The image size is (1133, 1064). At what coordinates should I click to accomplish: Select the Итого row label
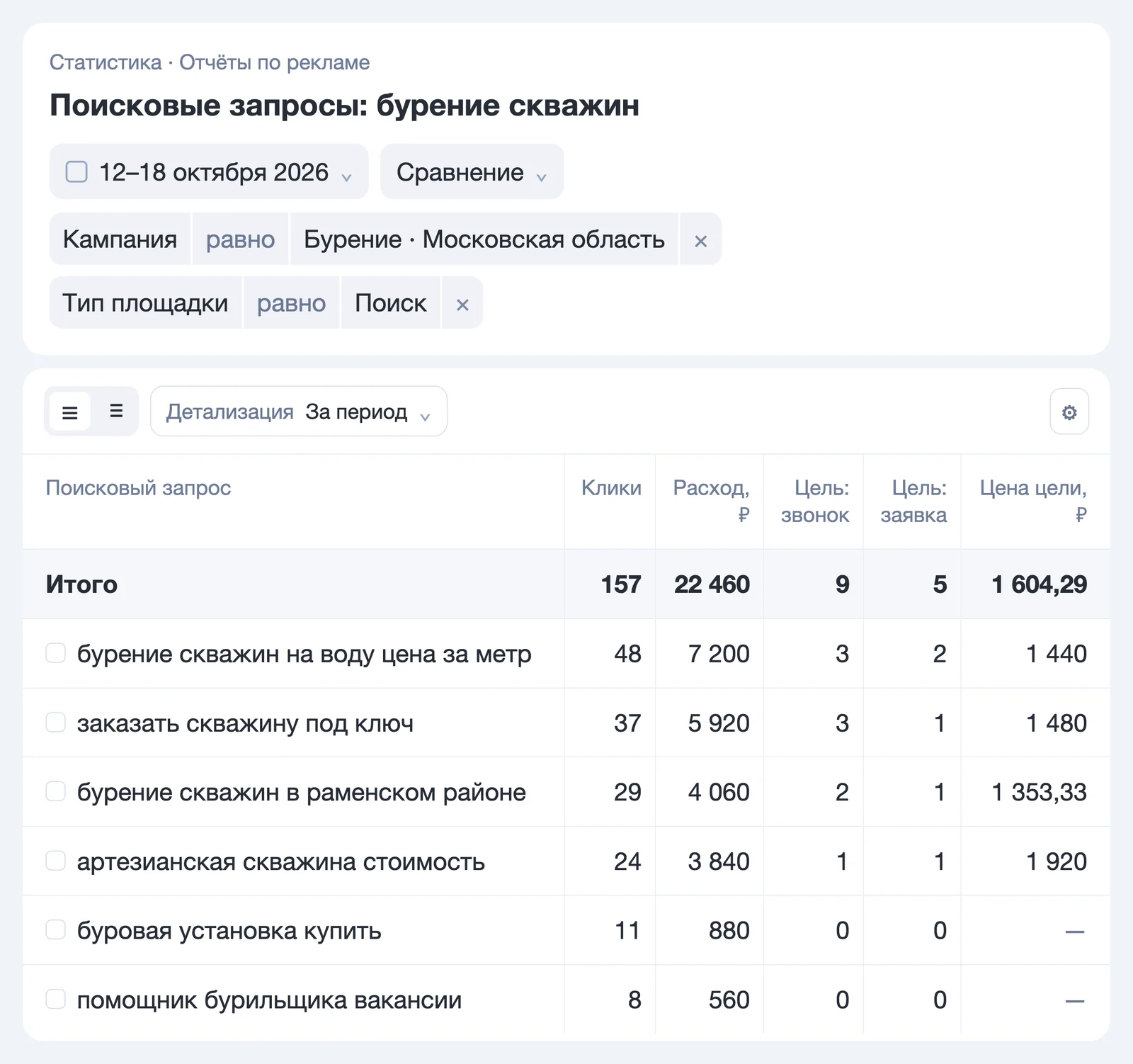pyautogui.click(x=81, y=584)
